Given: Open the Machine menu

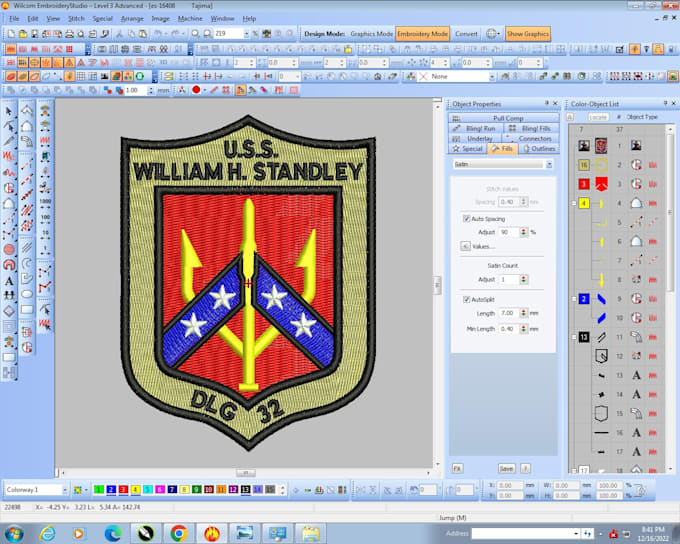Looking at the screenshot, I should tap(190, 19).
